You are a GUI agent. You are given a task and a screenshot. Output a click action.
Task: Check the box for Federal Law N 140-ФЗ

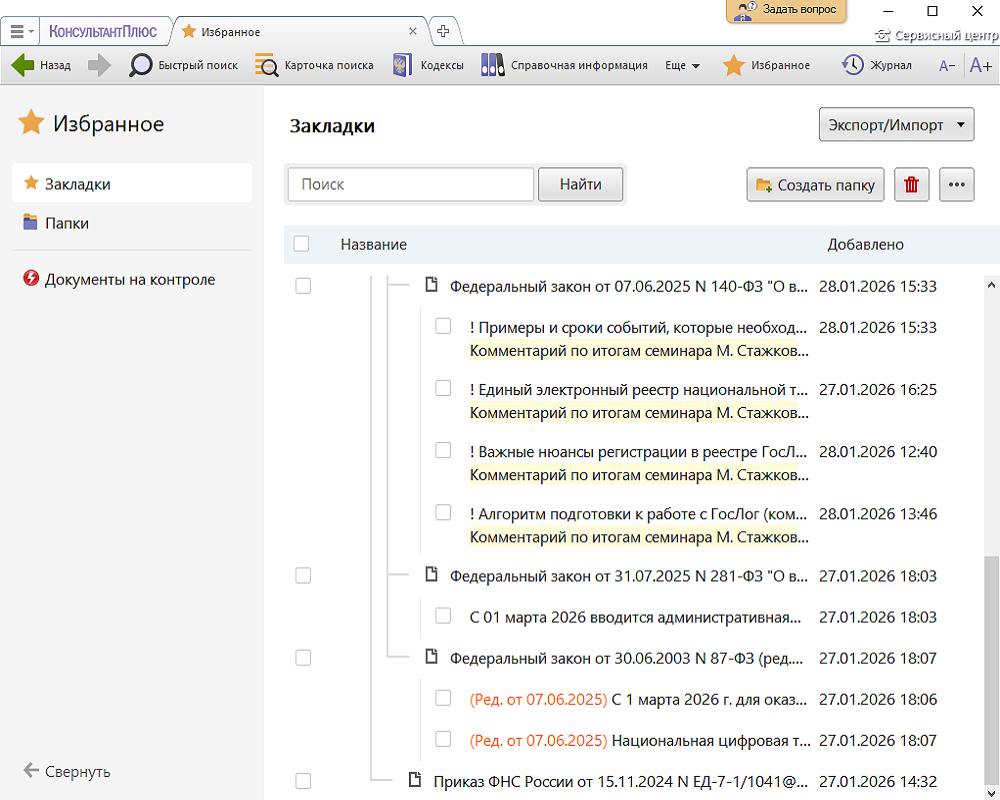tap(303, 286)
